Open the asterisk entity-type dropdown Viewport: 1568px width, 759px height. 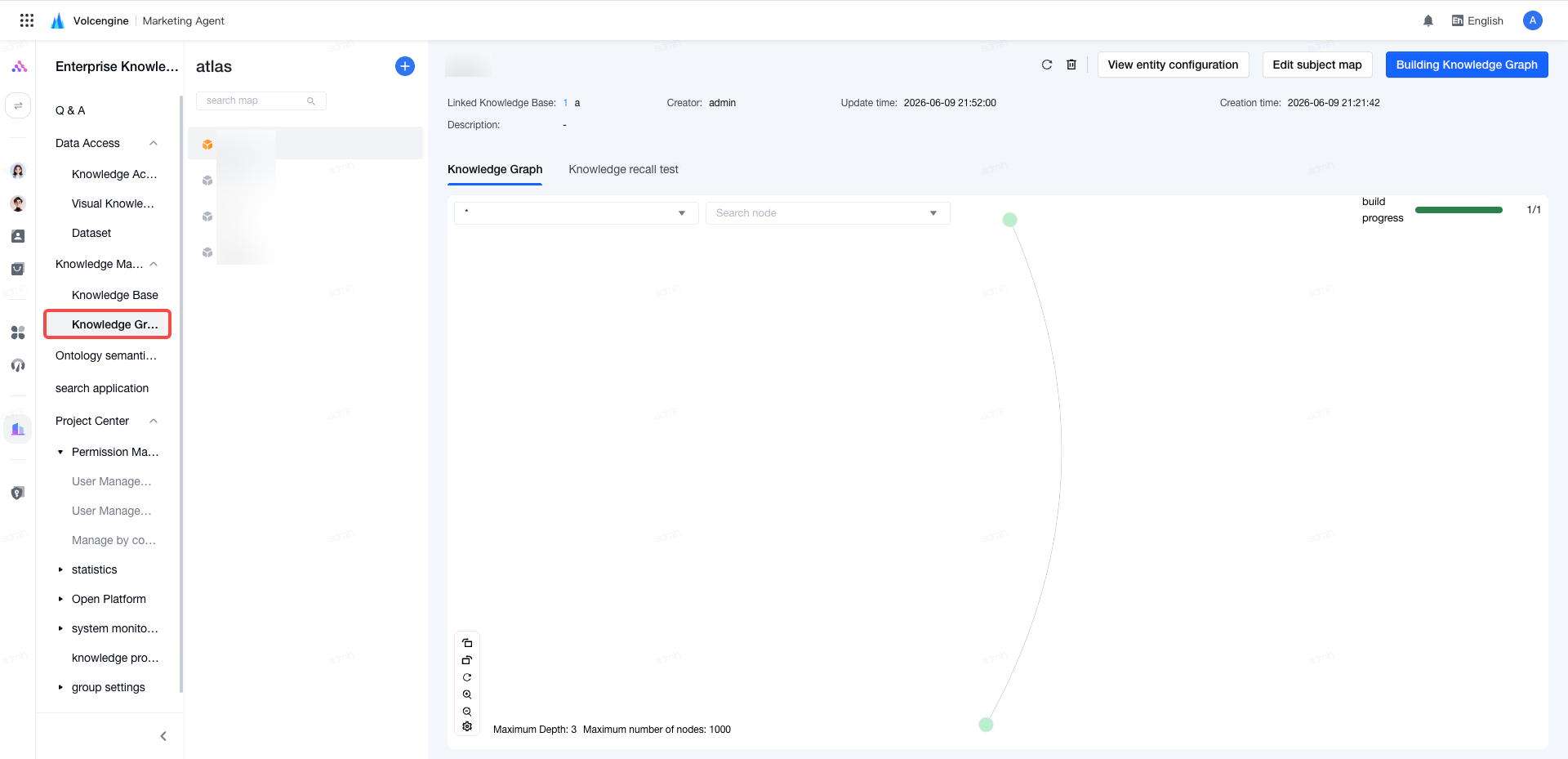point(576,213)
